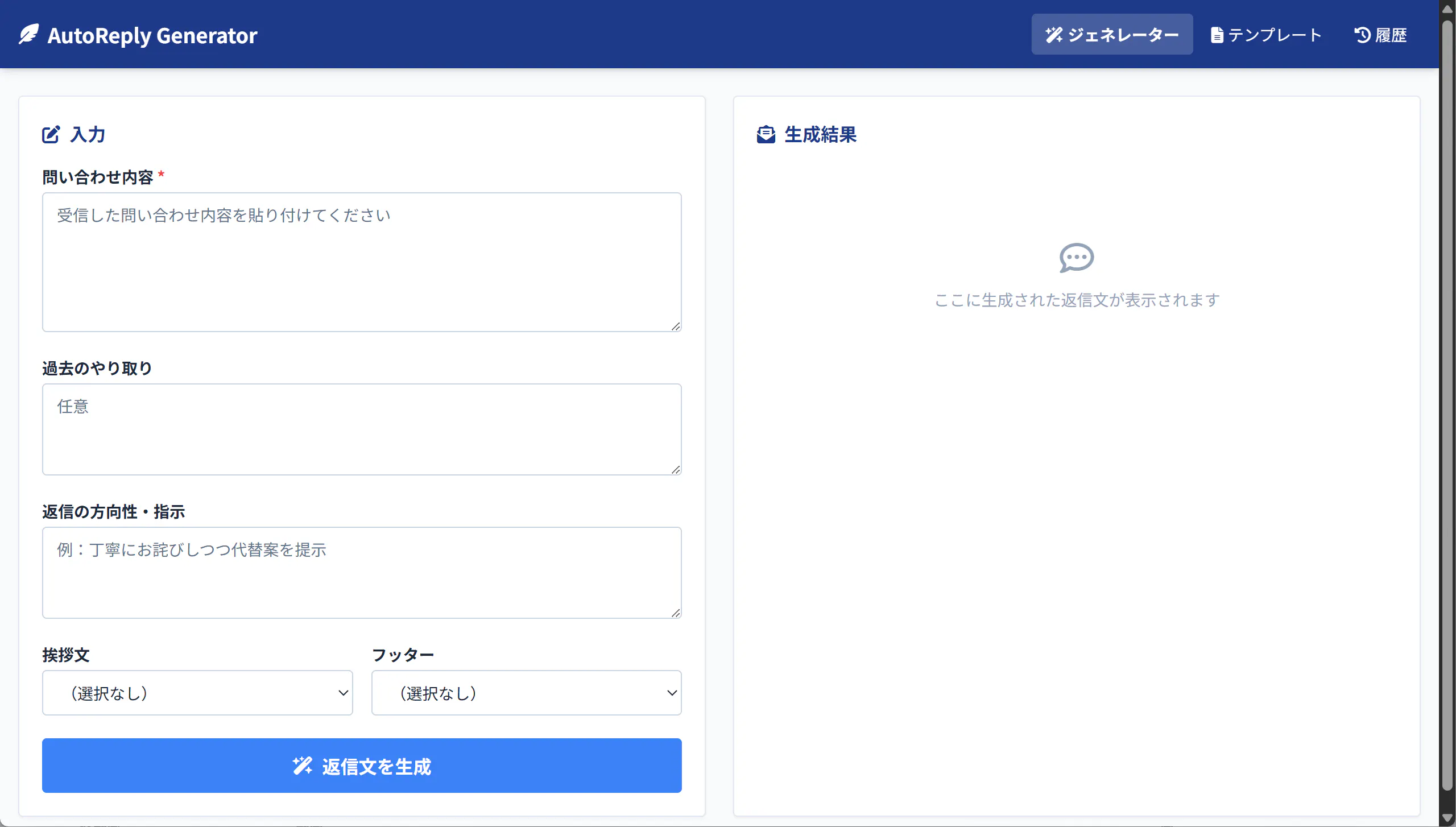Click the edit pencil icon next to 入力
Screen dimensions: 1456x827
coord(51,134)
